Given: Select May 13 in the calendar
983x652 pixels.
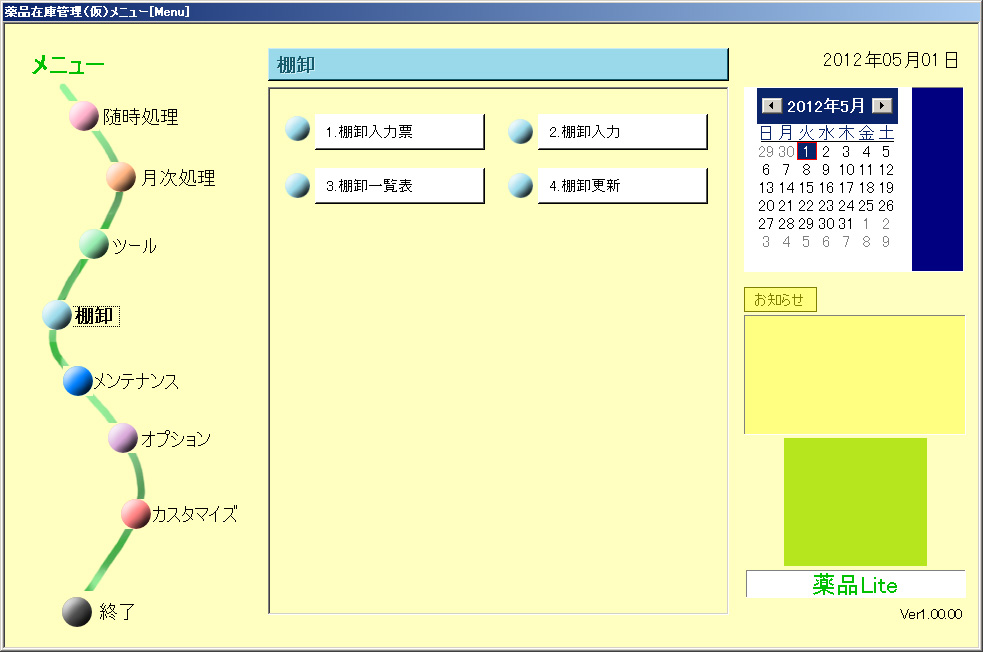Looking at the screenshot, I should click(766, 187).
